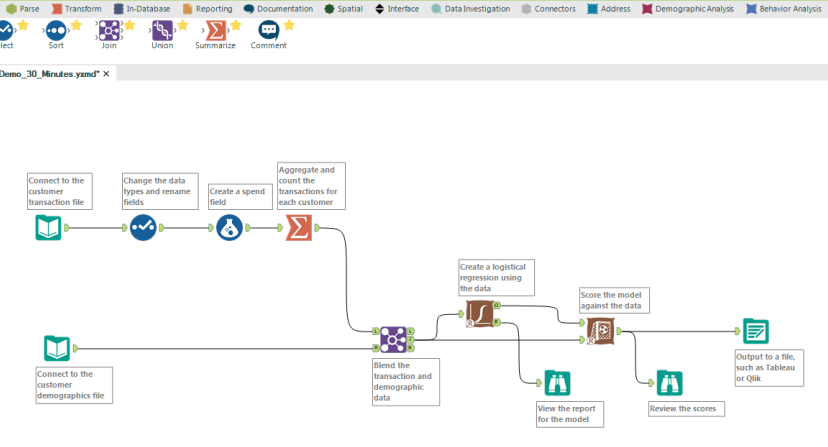
Task: Open the Demographic Analysis category
Action: [688, 8]
